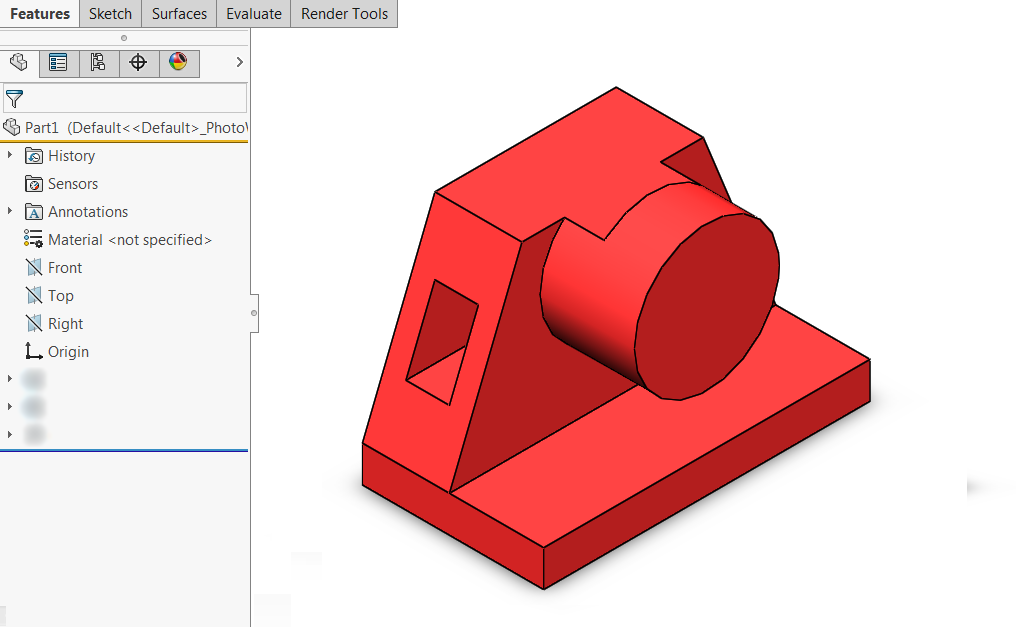Select the Front plane in the tree
This screenshot has width=1016, height=627.
tap(65, 268)
